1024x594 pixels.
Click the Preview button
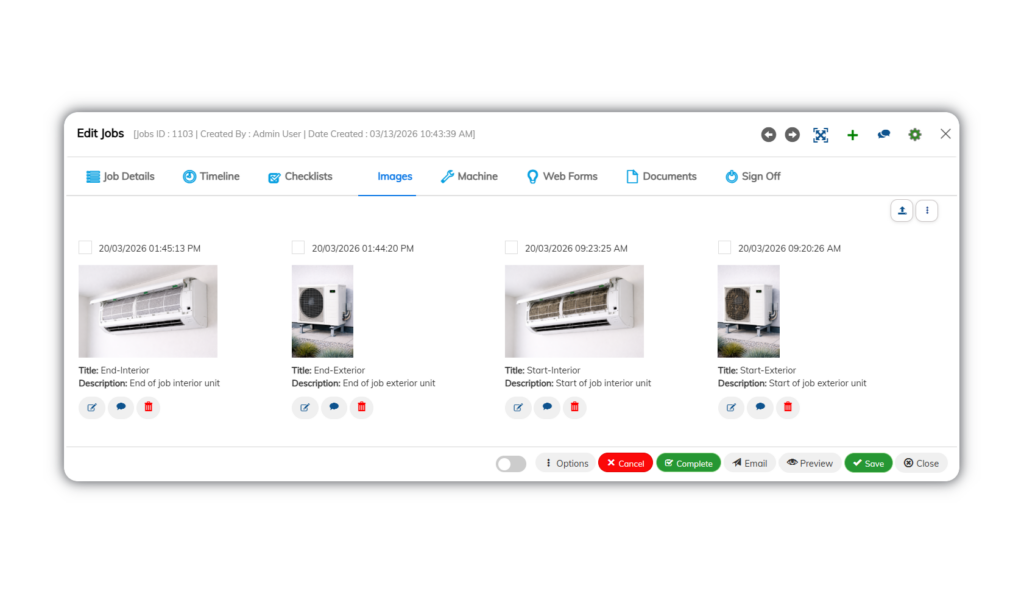810,463
